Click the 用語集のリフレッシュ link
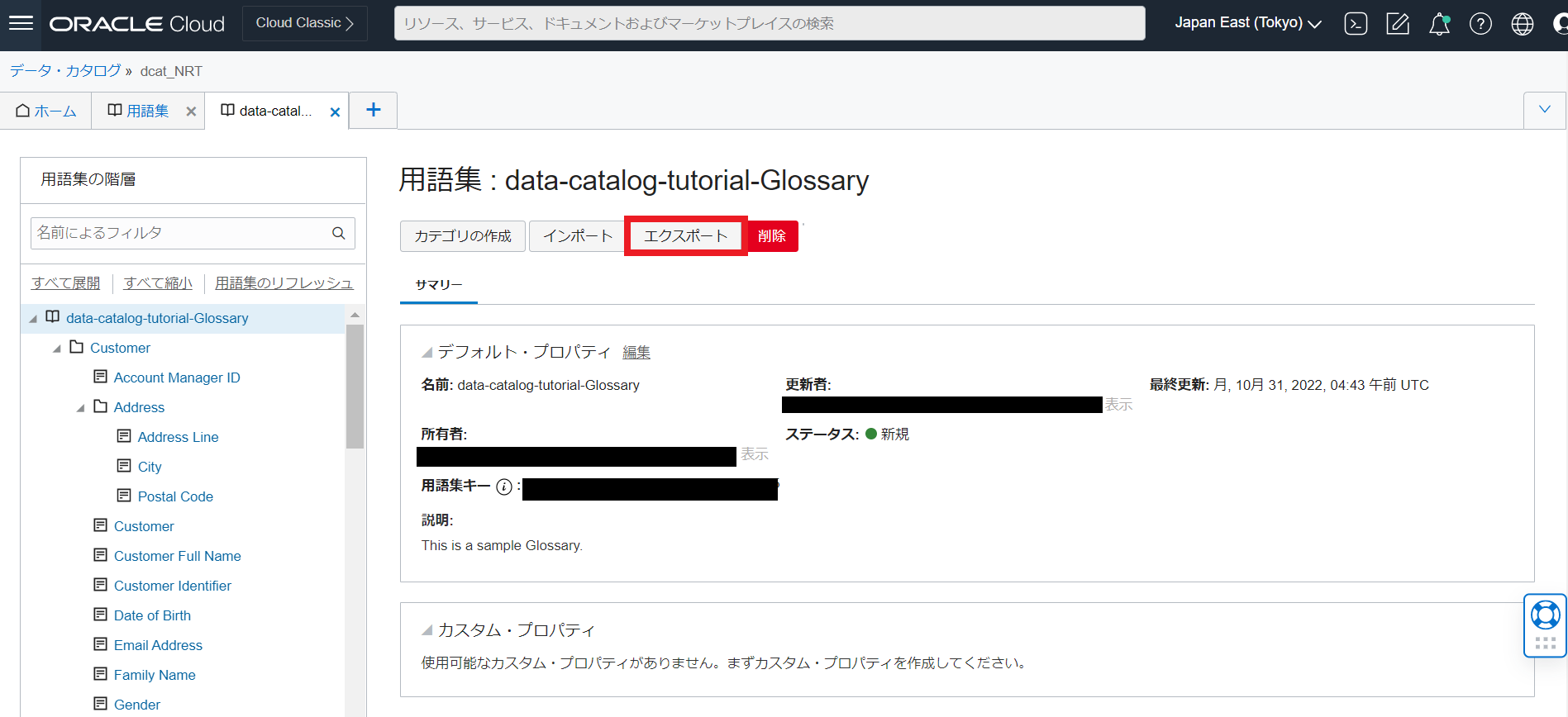 (x=284, y=283)
